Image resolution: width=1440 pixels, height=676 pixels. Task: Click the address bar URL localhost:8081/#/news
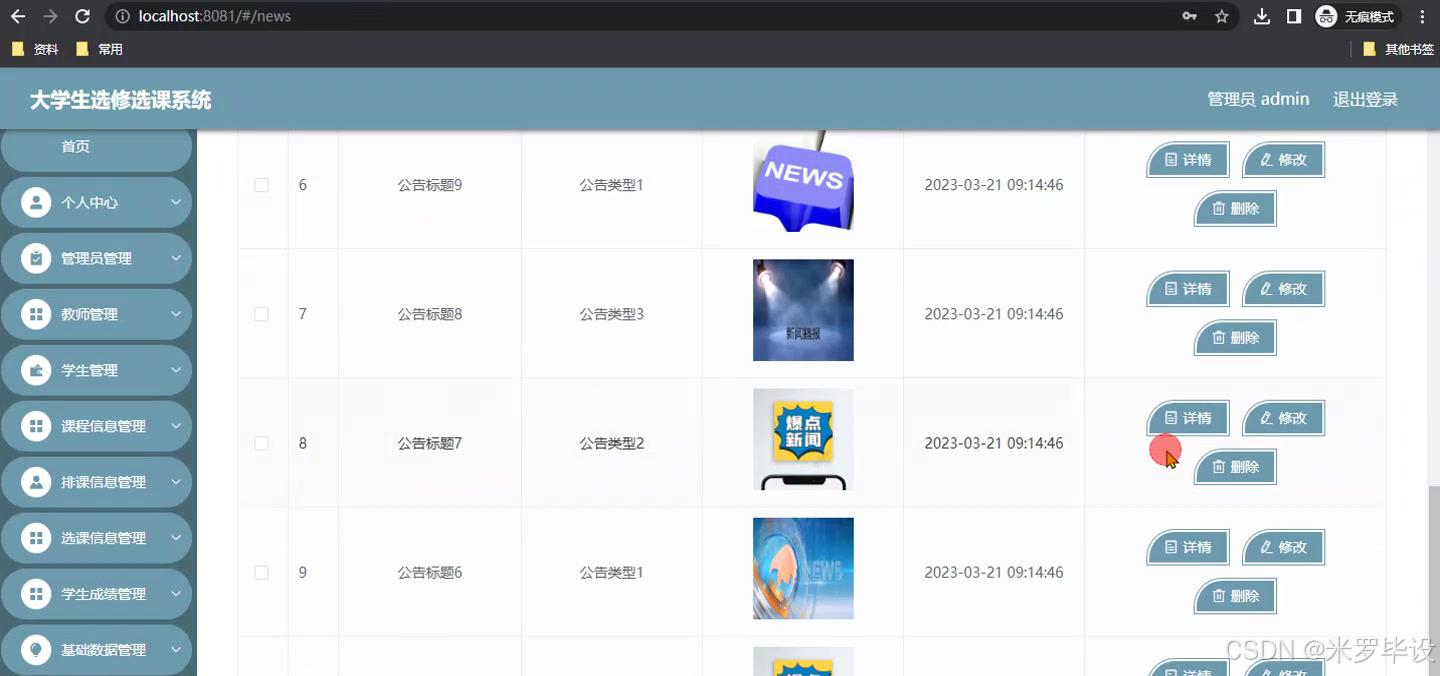point(215,16)
